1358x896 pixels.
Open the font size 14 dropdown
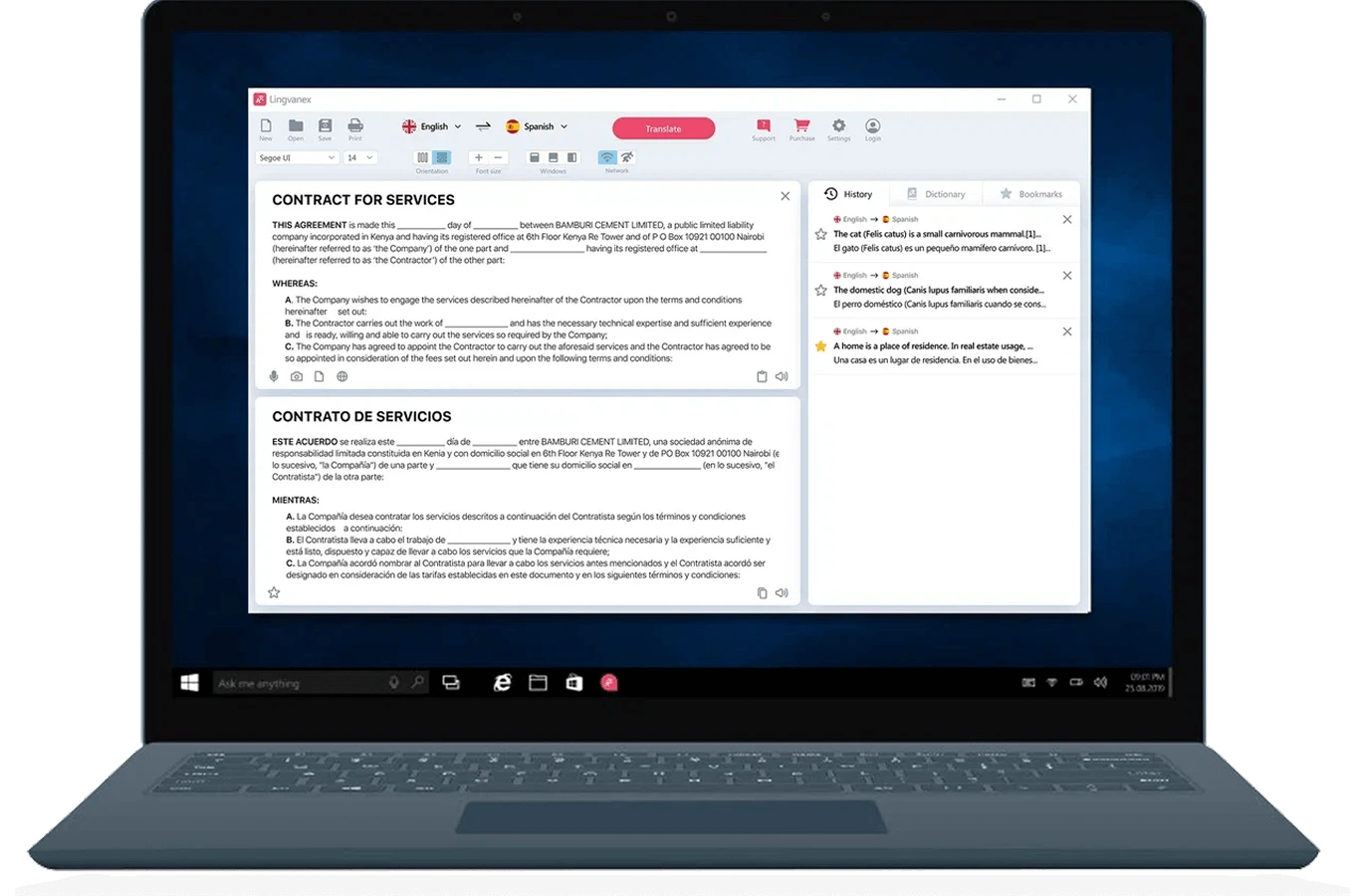click(x=359, y=157)
